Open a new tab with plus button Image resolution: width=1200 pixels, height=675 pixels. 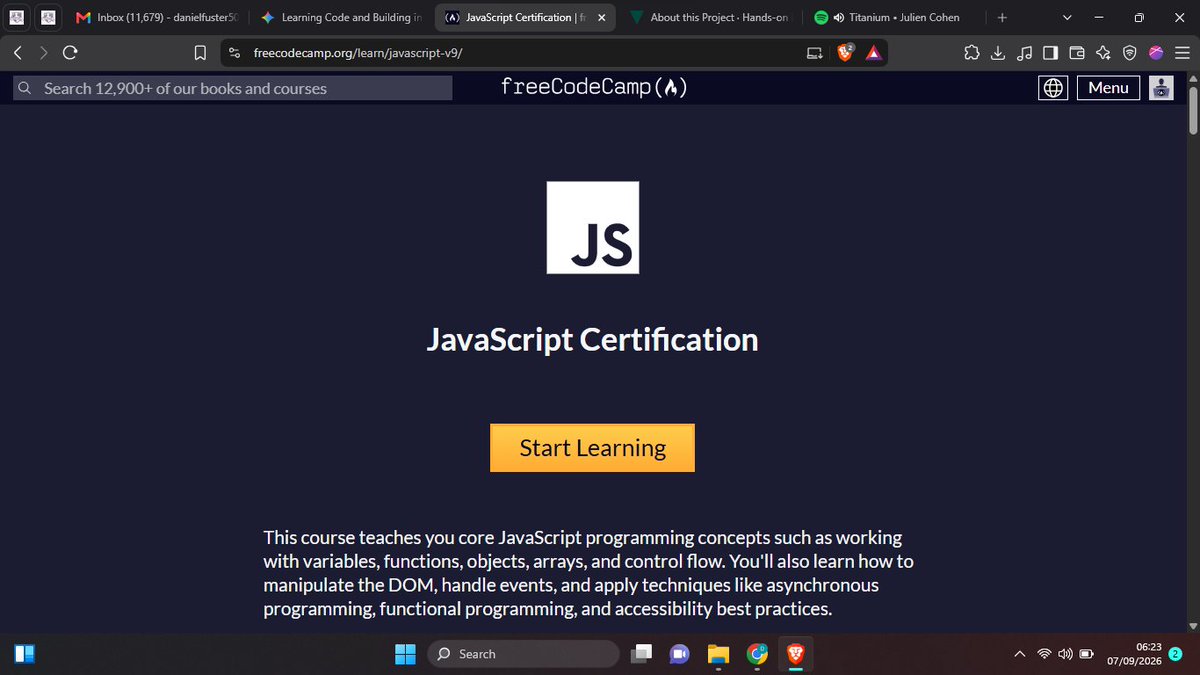(x=1002, y=17)
